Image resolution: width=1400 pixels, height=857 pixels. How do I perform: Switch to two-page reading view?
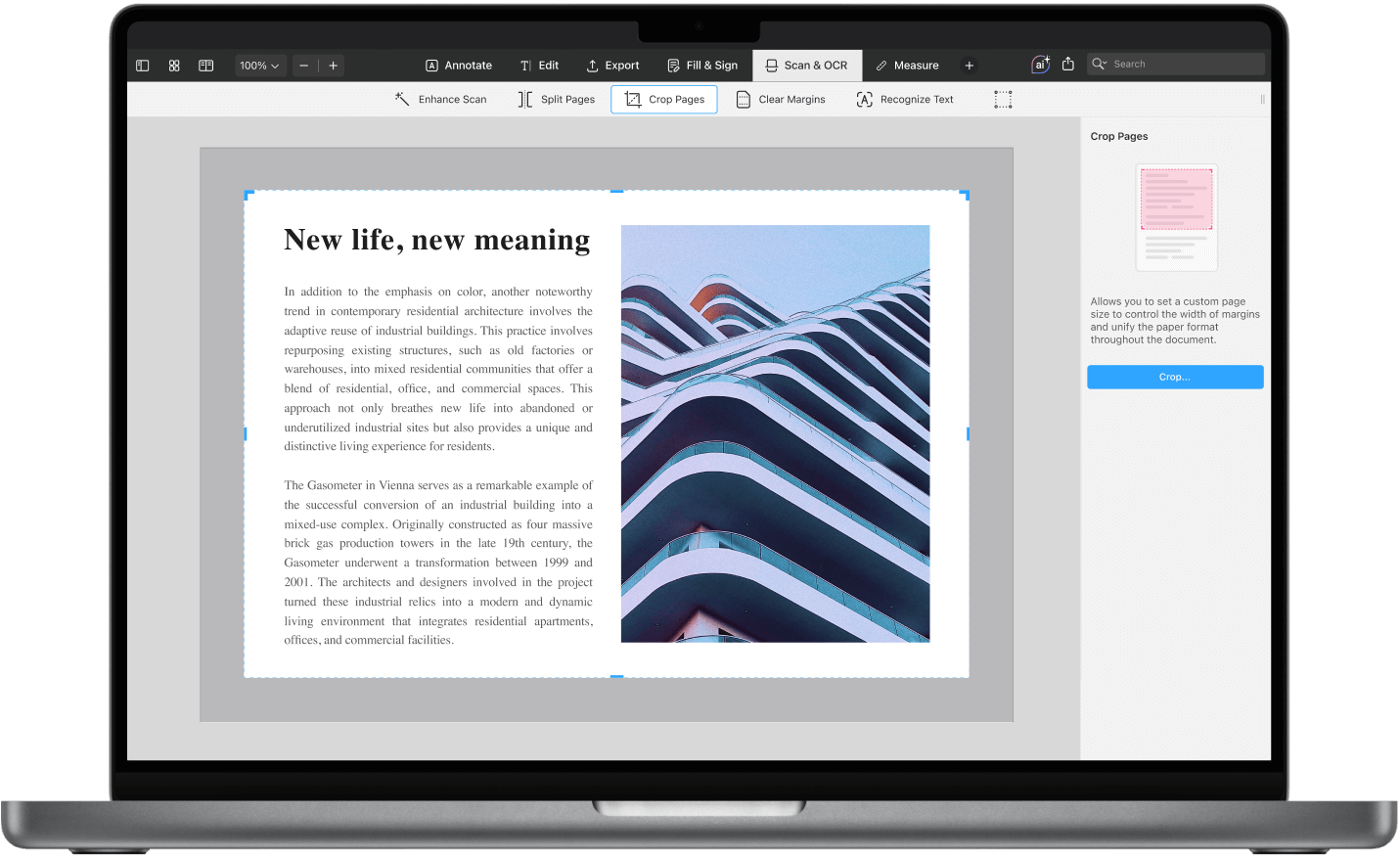206,66
